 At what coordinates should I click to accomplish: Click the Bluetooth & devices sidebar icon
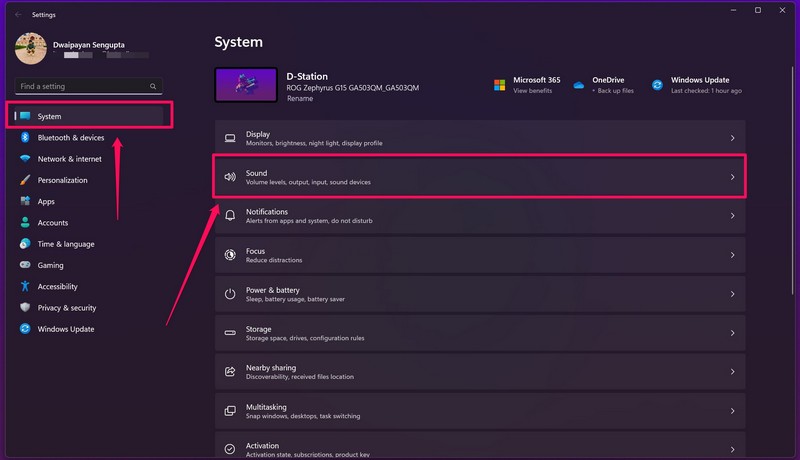point(25,138)
